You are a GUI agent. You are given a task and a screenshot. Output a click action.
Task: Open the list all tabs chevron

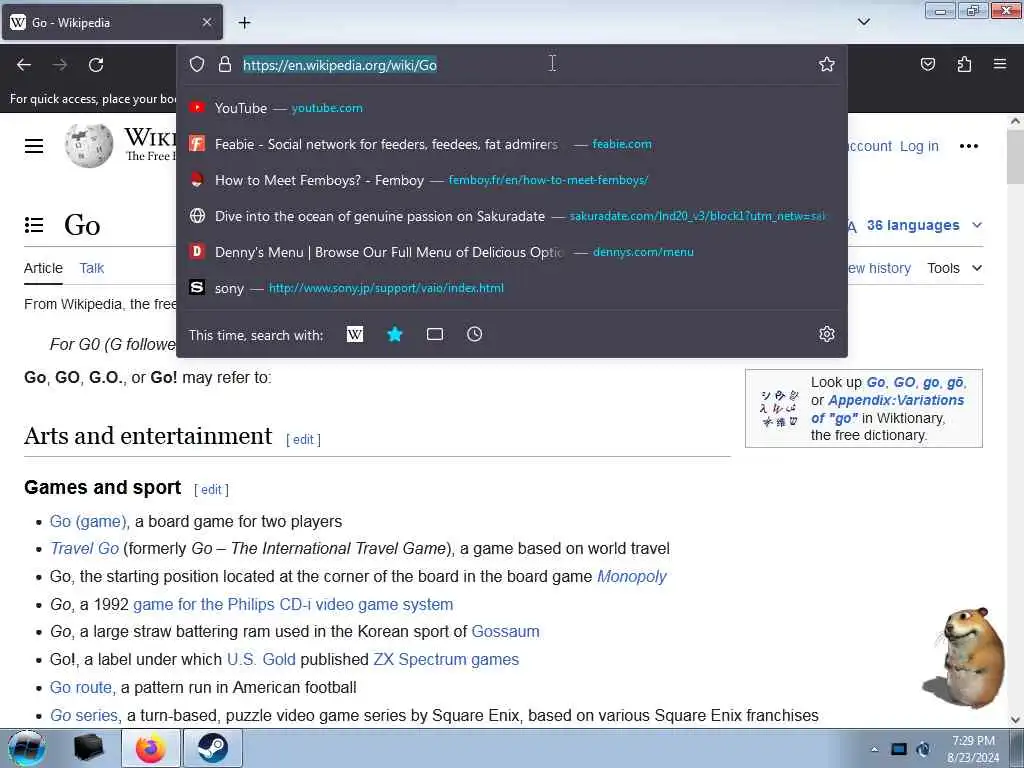[863, 22]
